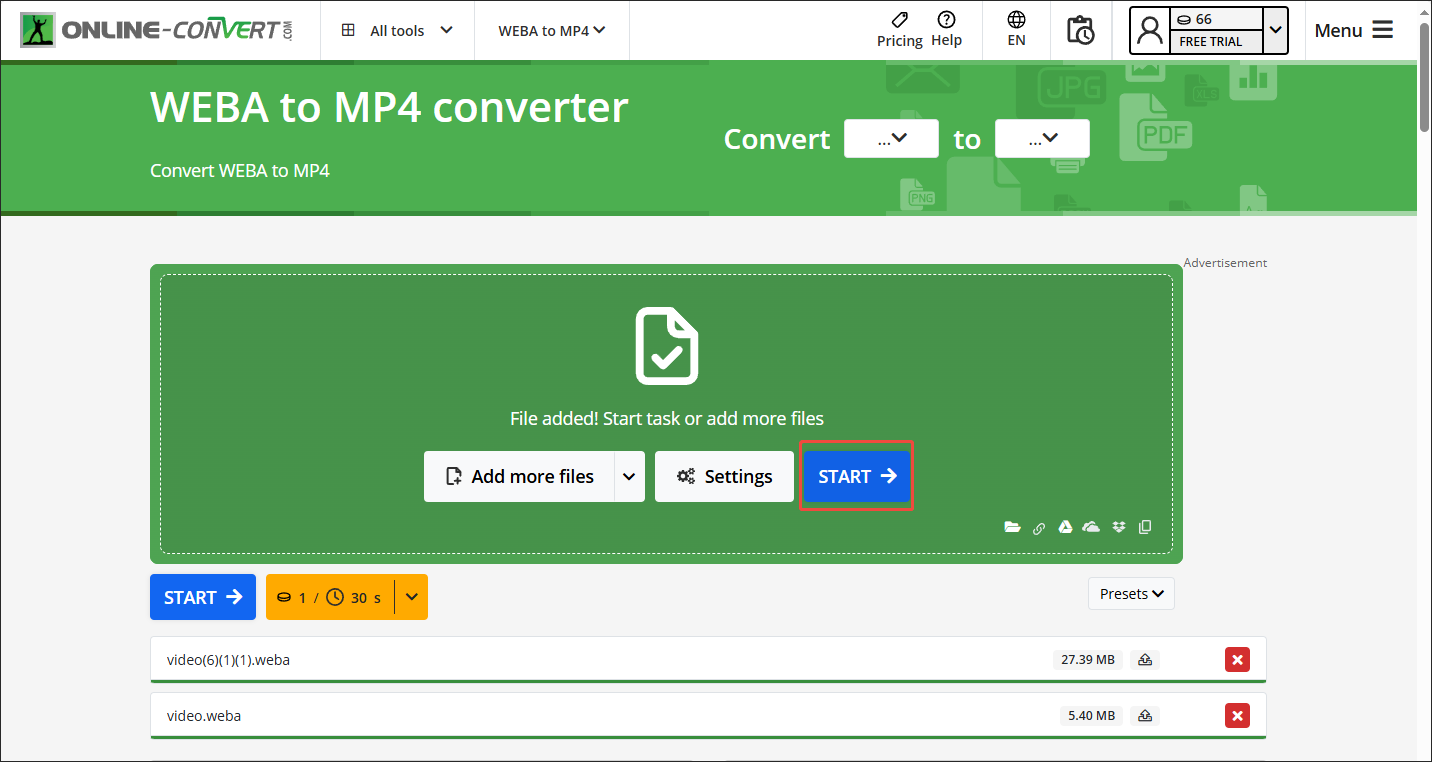Screen dimensions: 1432x762
Task: Click the 'WEBA to MP4 converter' heading
Action: click(x=389, y=107)
